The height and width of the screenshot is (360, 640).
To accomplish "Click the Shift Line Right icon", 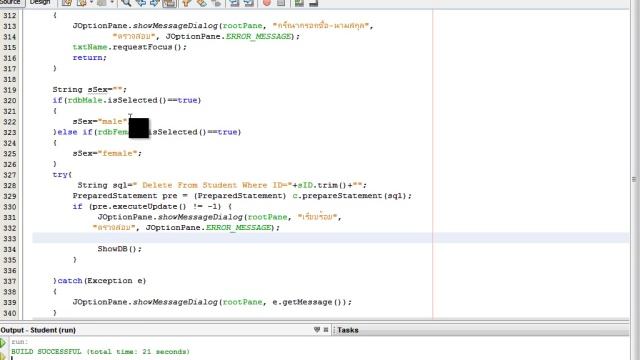I will pos(248,3).
